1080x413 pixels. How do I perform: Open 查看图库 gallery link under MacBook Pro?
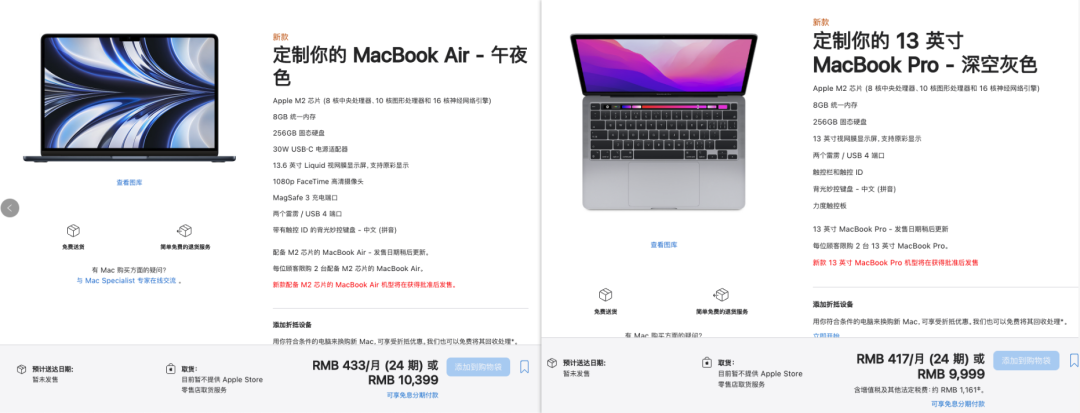664,244
